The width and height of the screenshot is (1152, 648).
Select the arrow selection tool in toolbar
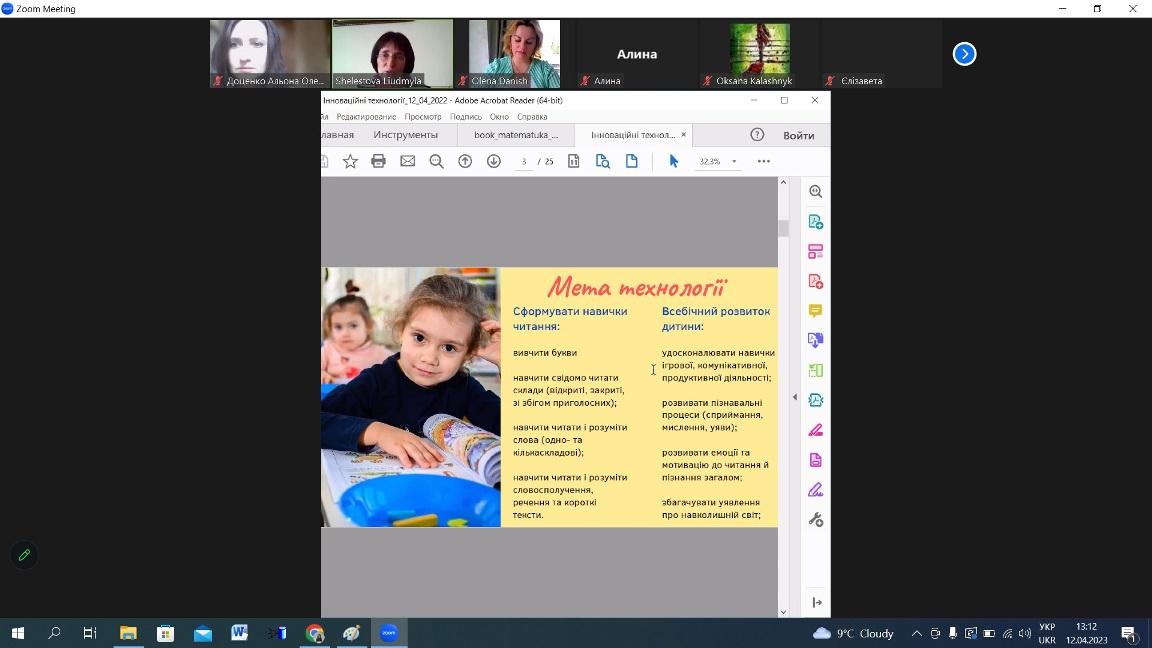tap(673, 161)
